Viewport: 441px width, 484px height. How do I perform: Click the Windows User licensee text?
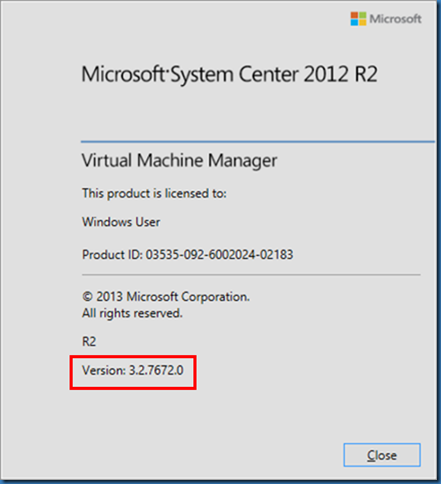coord(121,222)
